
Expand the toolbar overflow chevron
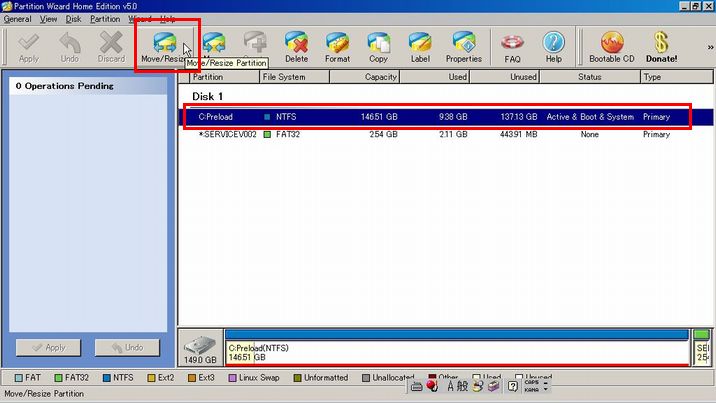[710, 47]
